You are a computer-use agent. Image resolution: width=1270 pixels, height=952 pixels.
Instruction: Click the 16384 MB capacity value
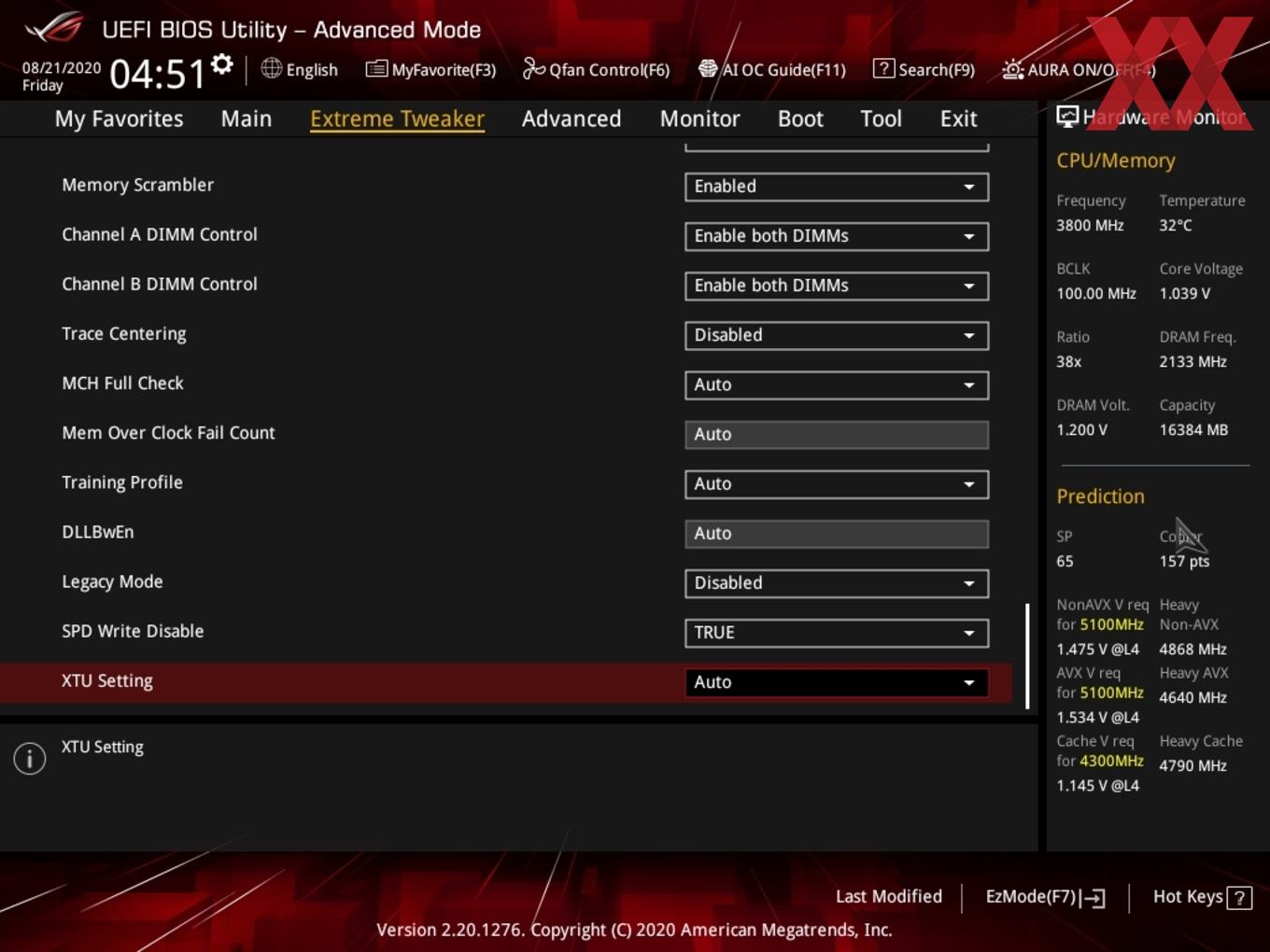[1193, 430]
